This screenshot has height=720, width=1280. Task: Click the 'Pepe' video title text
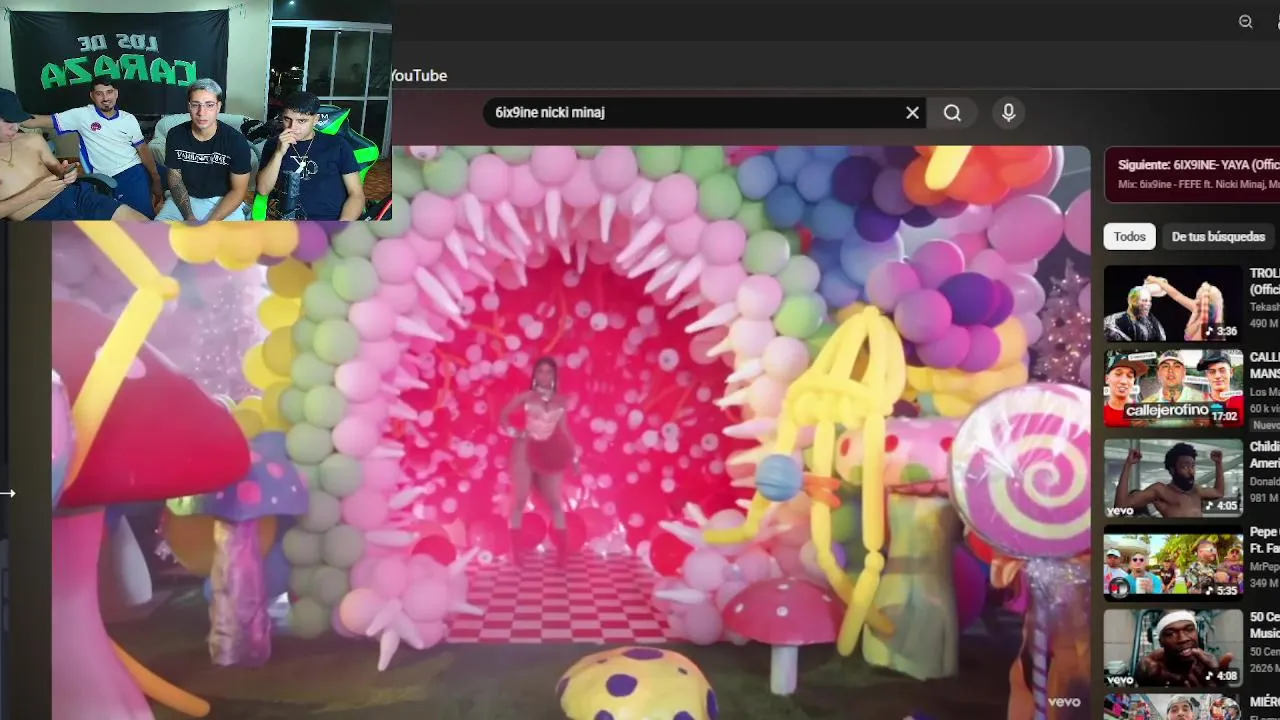coord(1264,540)
